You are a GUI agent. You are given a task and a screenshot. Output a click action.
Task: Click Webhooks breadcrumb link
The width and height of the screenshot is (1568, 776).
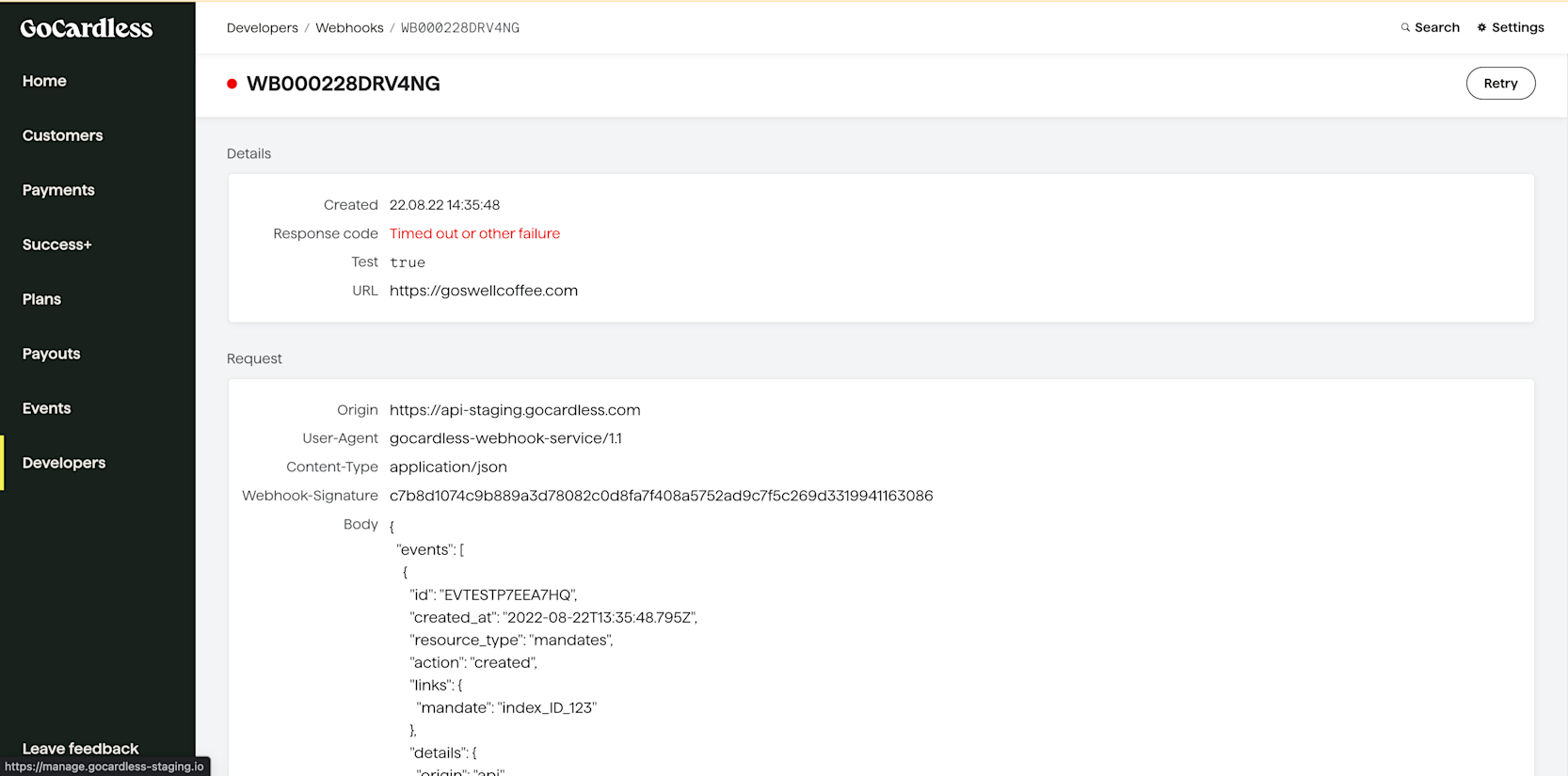click(x=349, y=28)
